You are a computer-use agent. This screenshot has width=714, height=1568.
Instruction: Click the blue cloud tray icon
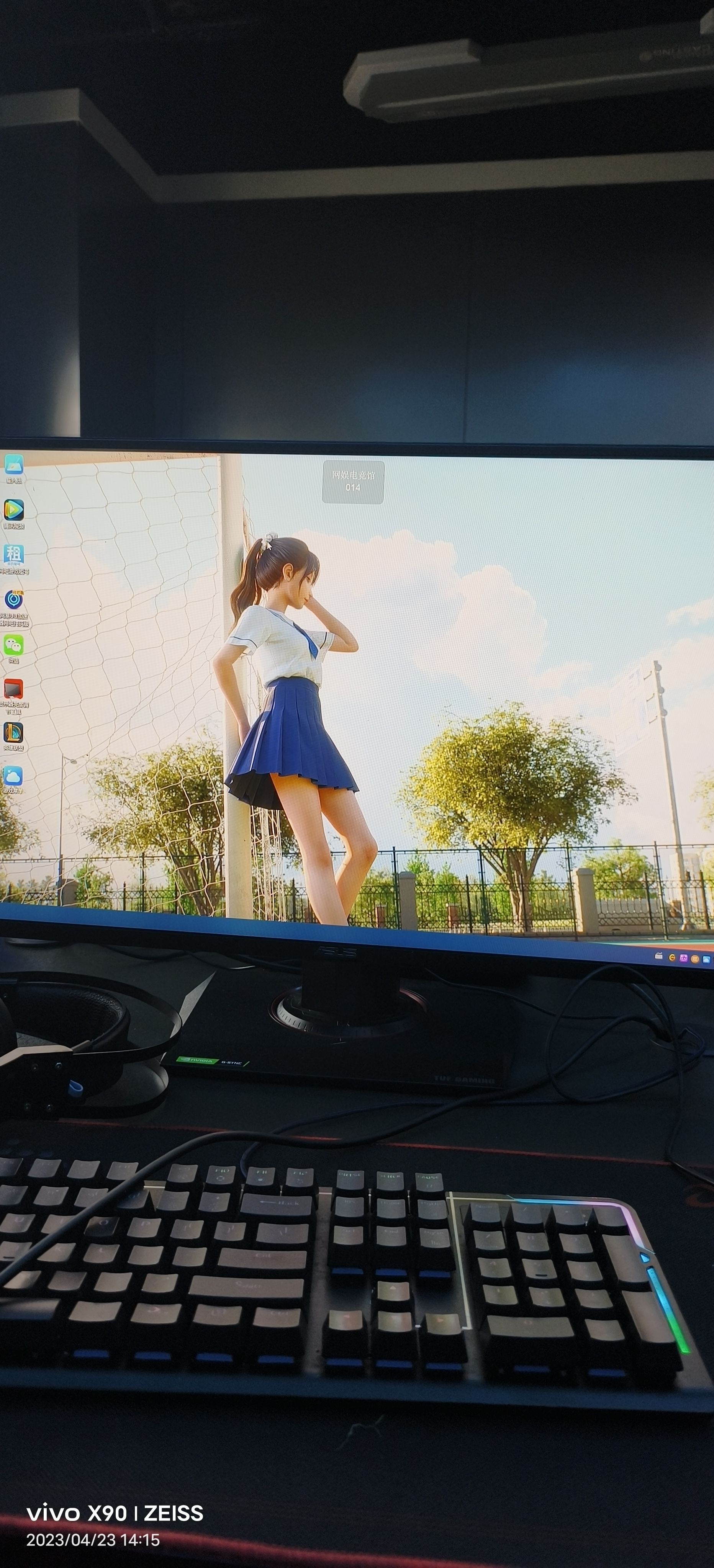pyautogui.click(x=707, y=960)
